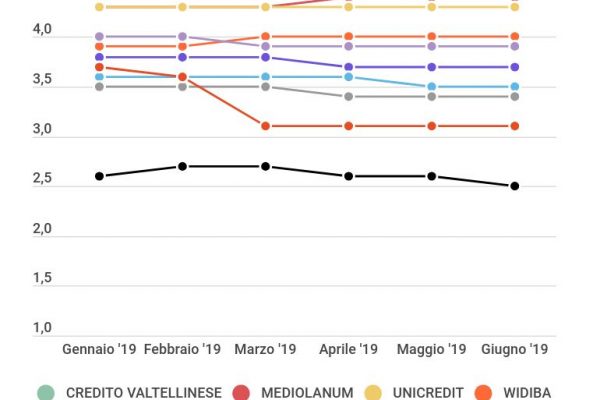Click the green Credito Valtellinese legend dot
This screenshot has width=600, height=400.
[x=44, y=393]
